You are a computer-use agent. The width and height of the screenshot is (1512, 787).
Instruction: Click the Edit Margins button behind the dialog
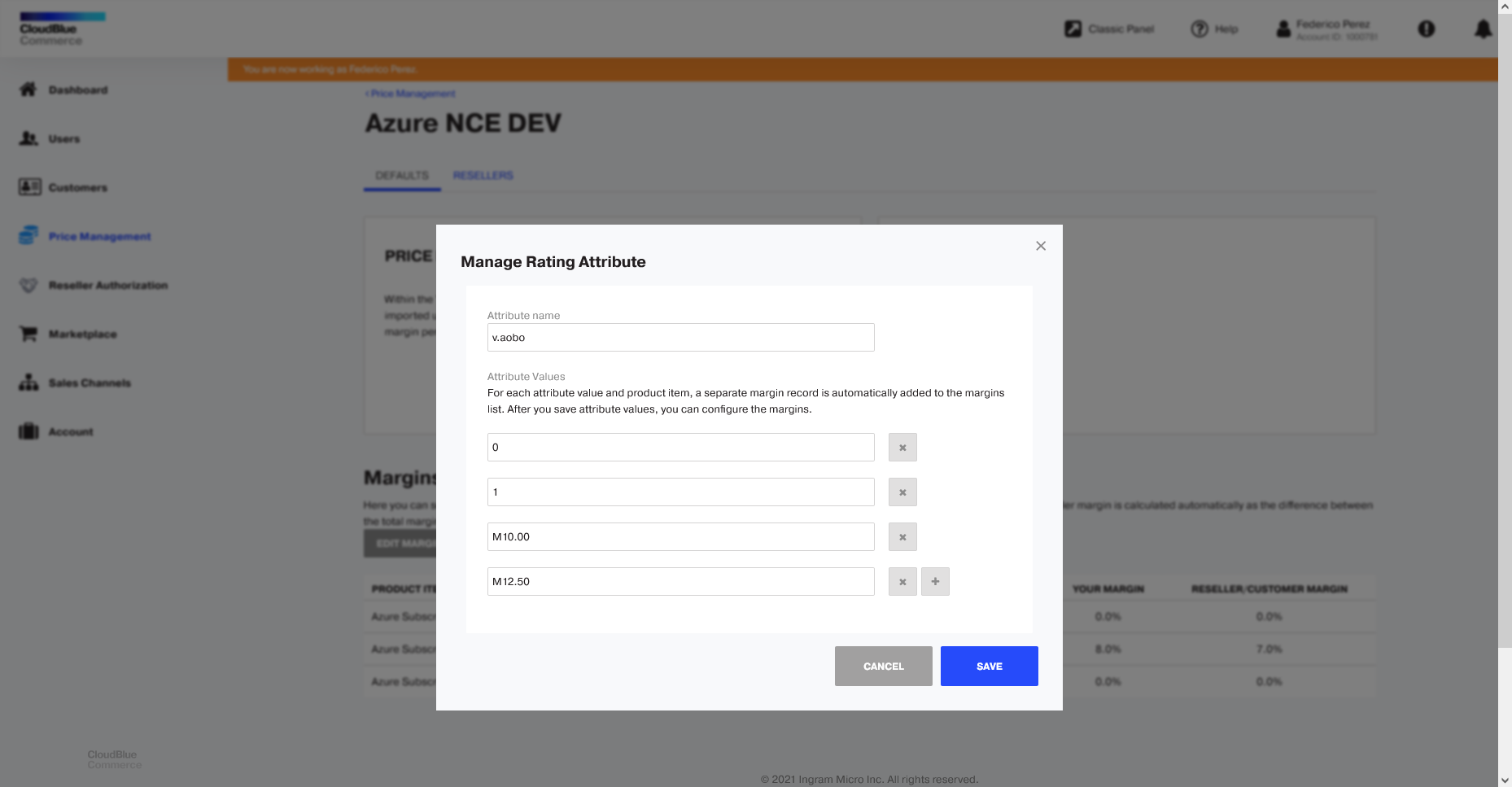[x=400, y=543]
